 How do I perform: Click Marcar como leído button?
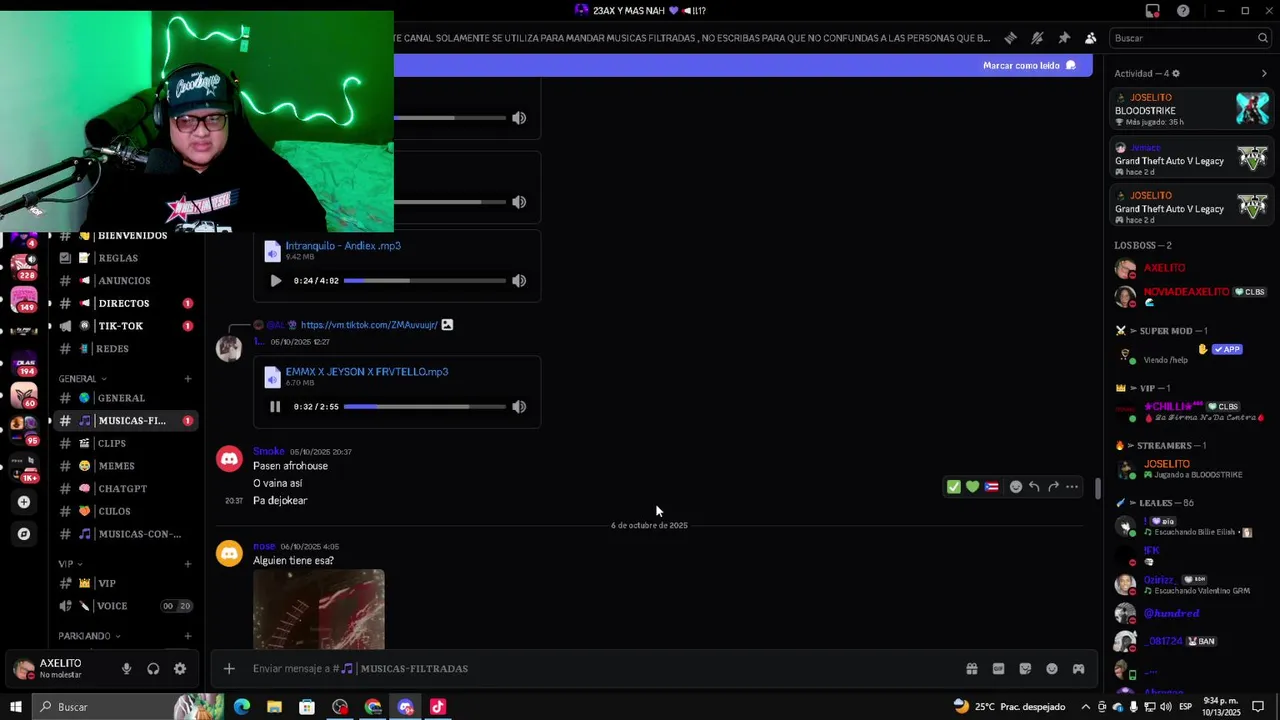[x=1029, y=65]
